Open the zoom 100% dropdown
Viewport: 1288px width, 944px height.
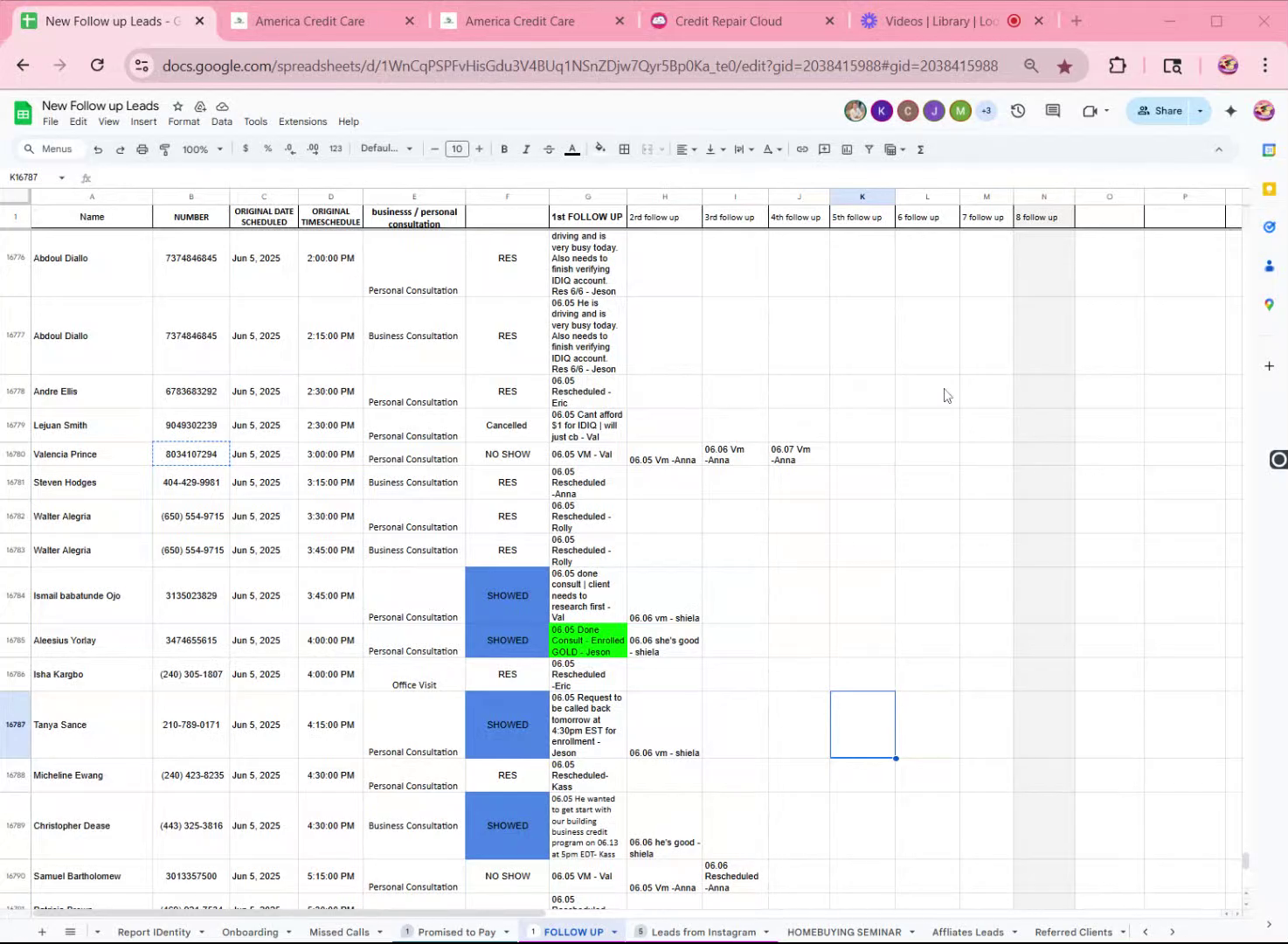tap(202, 149)
